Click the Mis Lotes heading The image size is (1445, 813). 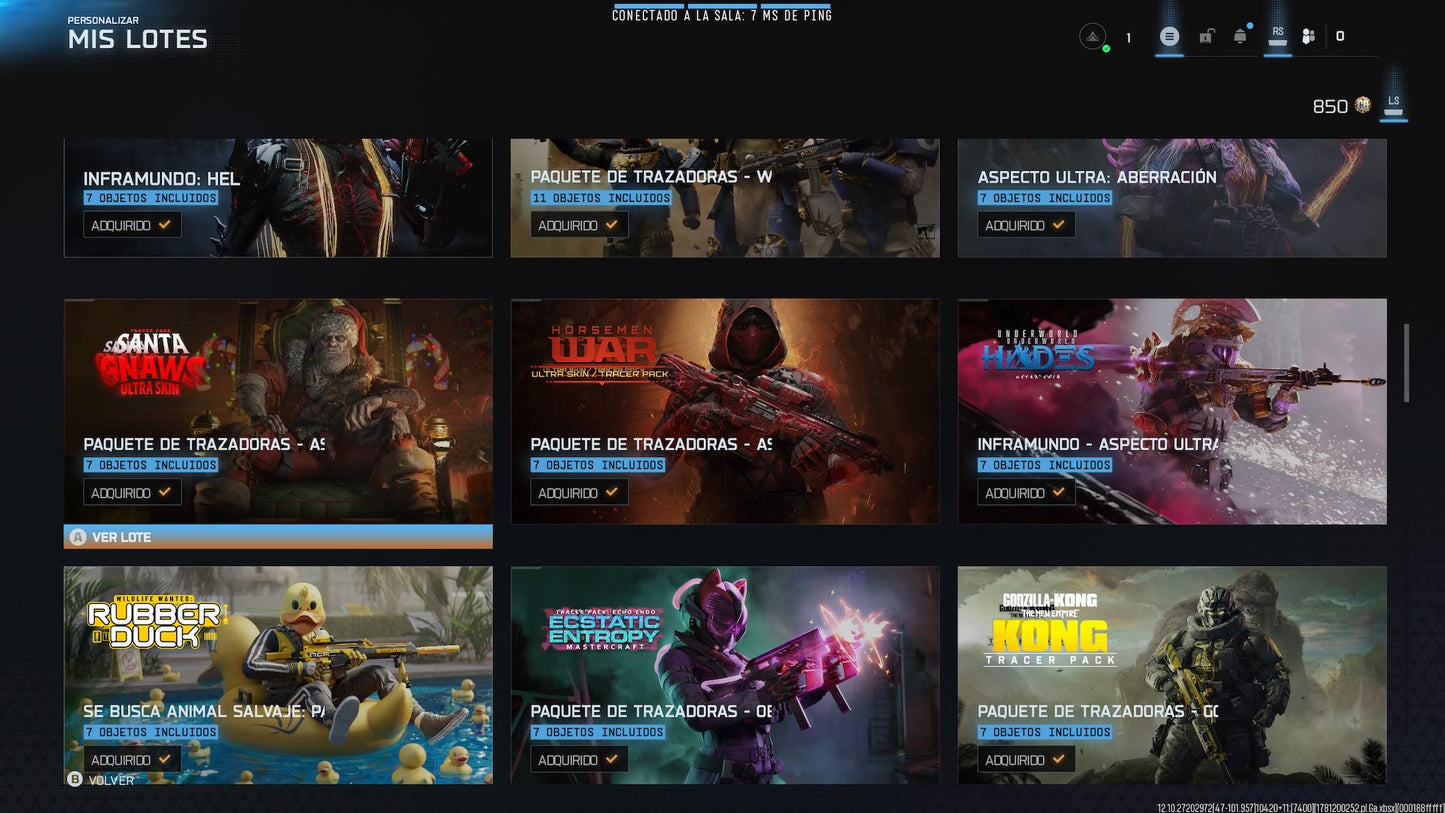coord(138,40)
